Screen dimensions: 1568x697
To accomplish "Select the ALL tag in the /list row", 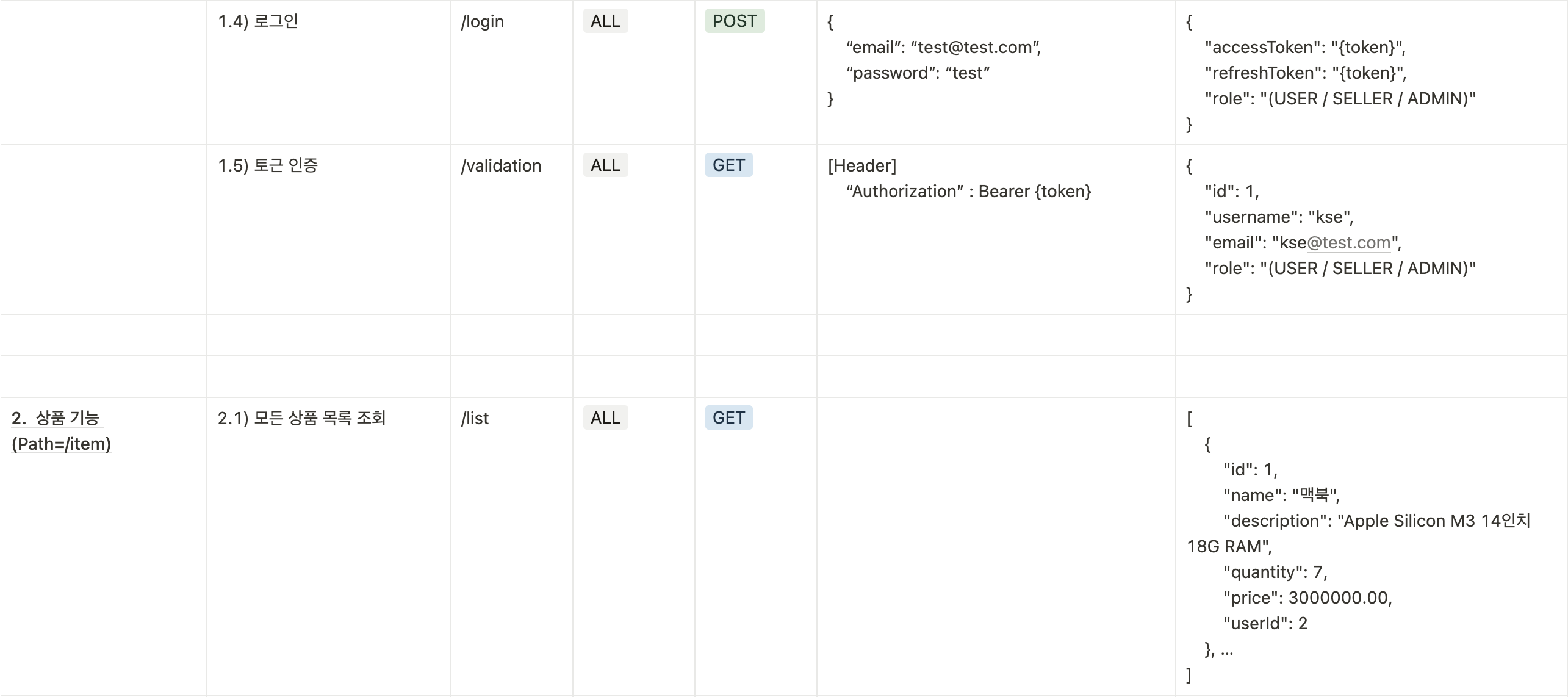I will tap(605, 418).
